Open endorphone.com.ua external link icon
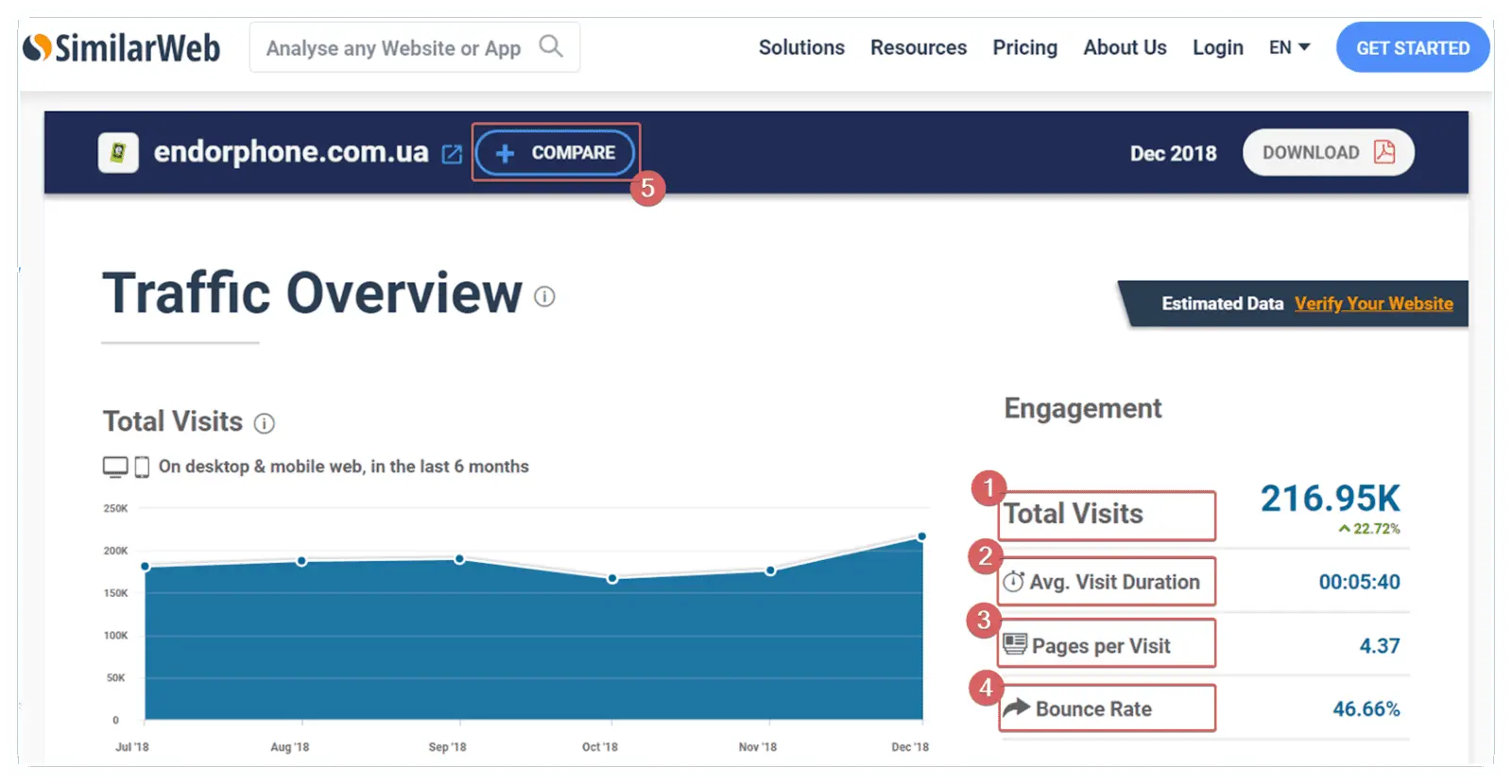Image resolution: width=1512 pixels, height=784 pixels. click(452, 154)
